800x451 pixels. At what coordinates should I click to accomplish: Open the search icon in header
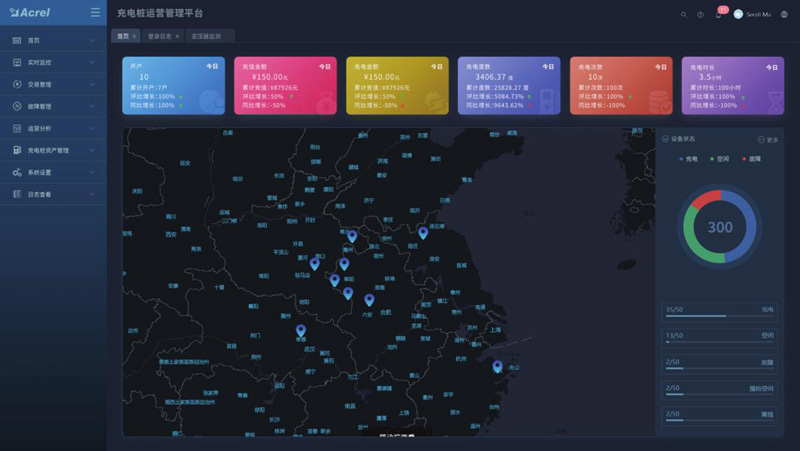click(684, 14)
